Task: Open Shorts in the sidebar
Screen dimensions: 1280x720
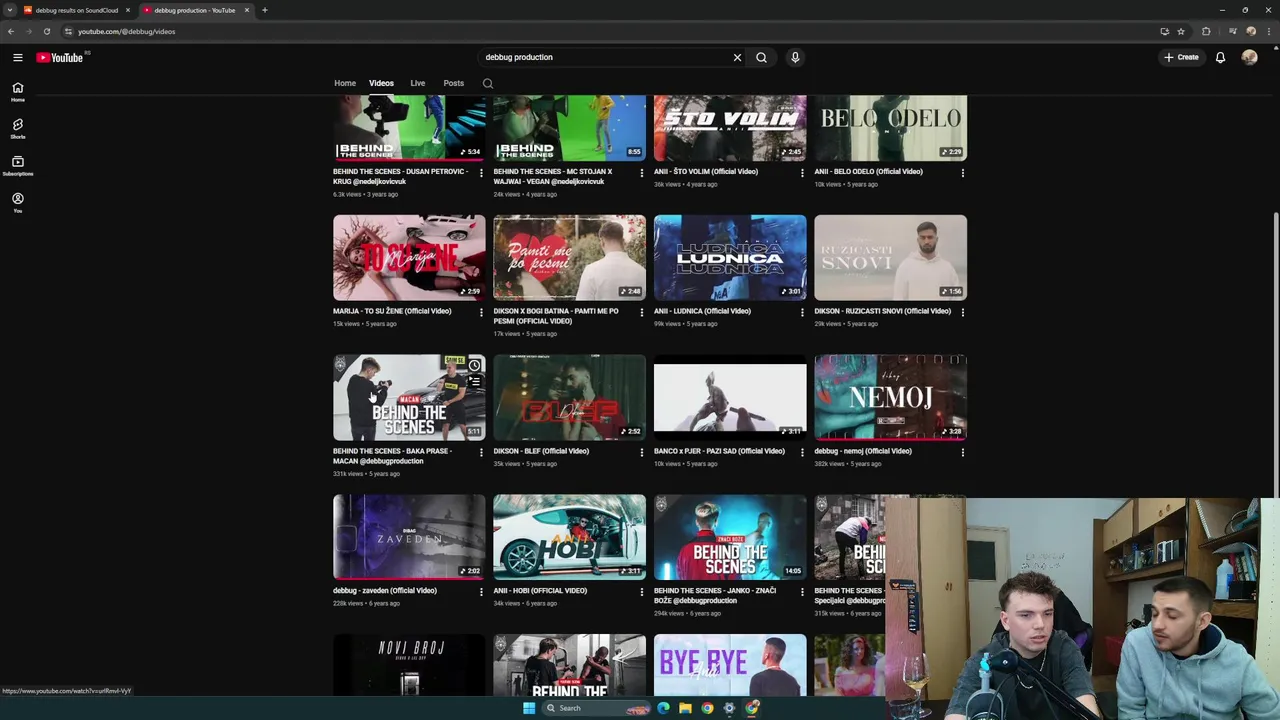Action: pos(17,129)
